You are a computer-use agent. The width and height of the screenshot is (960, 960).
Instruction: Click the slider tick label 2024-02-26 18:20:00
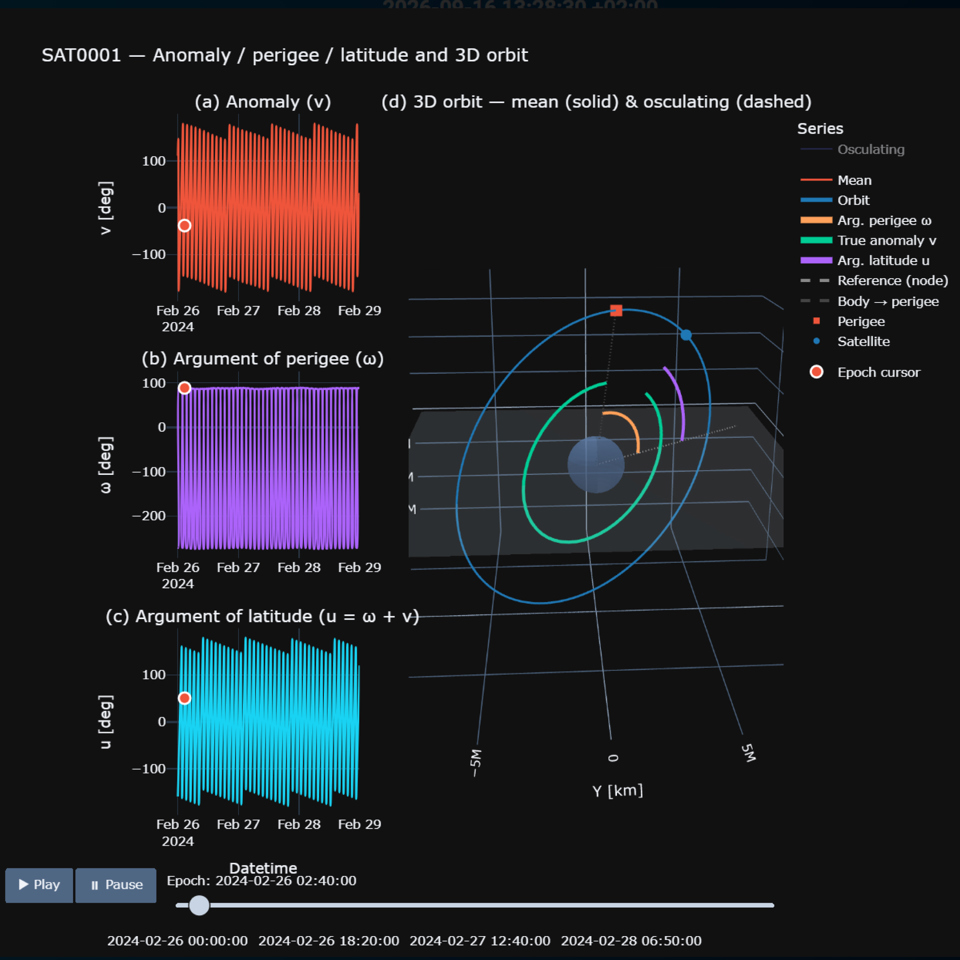click(x=329, y=940)
